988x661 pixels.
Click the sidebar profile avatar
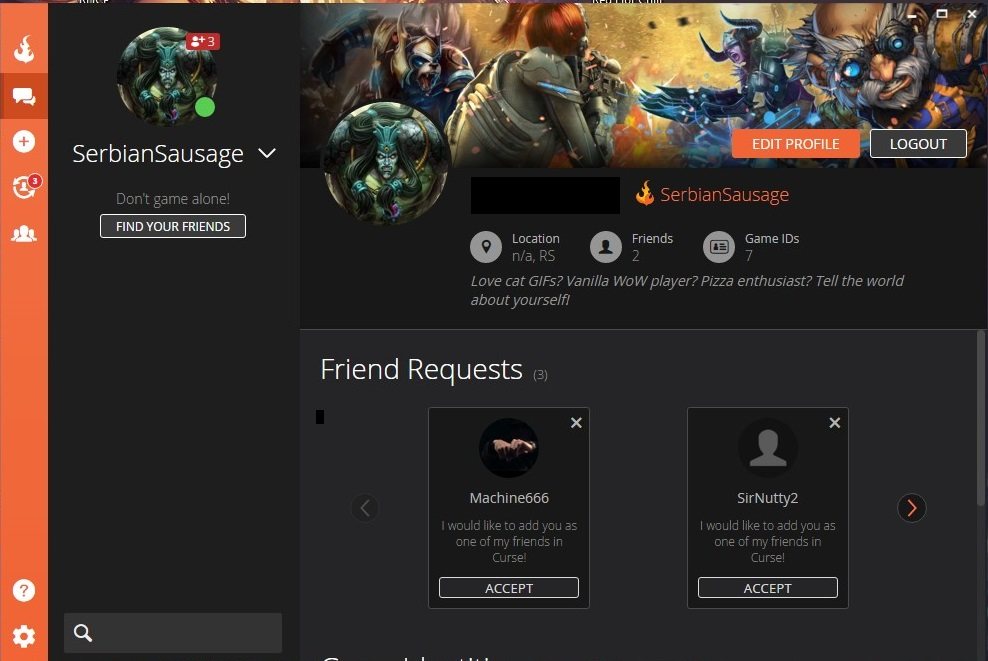pos(167,76)
